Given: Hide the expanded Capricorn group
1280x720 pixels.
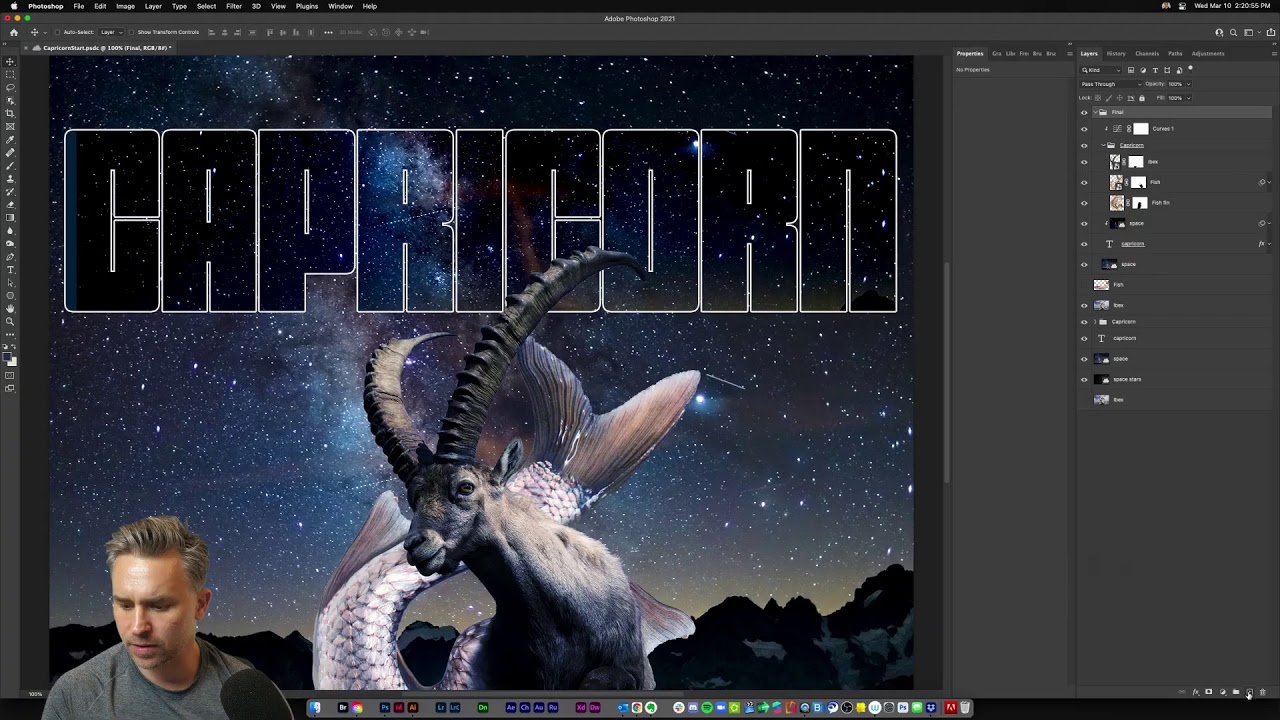Looking at the screenshot, I should (1084, 145).
